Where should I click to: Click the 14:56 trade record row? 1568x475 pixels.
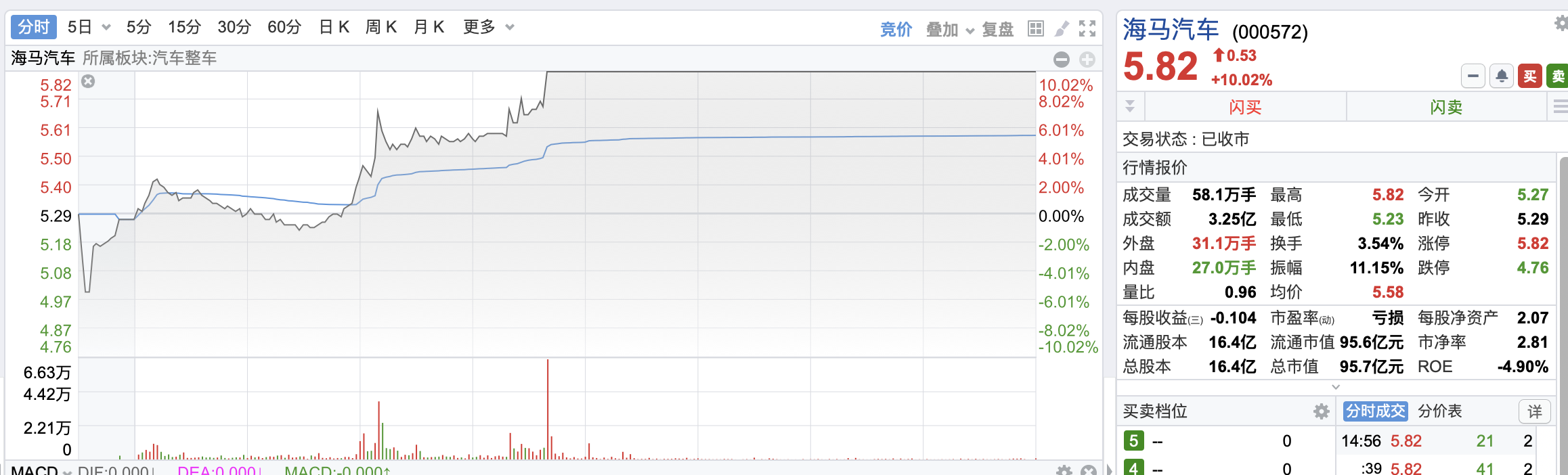click(1438, 441)
